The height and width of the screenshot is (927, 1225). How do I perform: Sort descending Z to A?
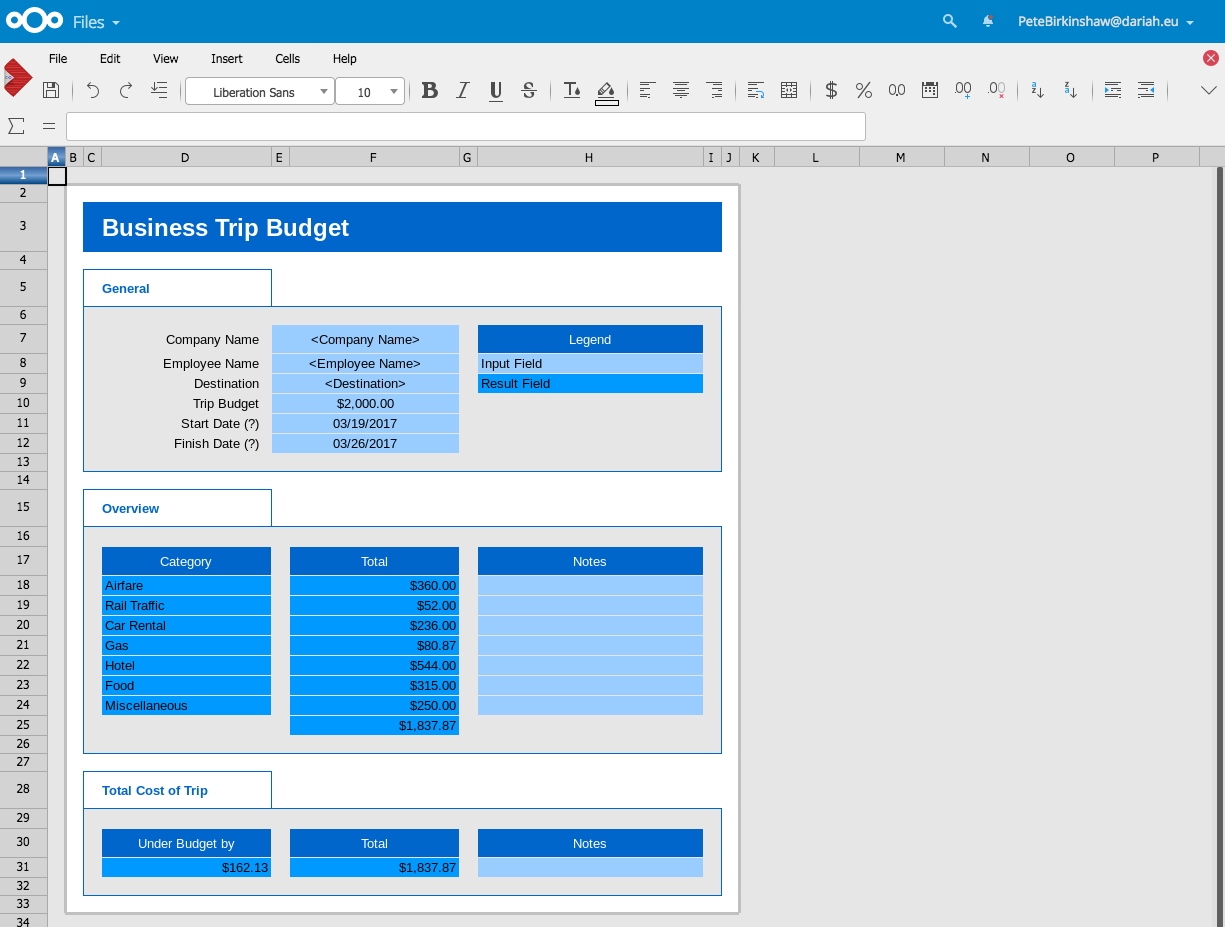point(1071,91)
